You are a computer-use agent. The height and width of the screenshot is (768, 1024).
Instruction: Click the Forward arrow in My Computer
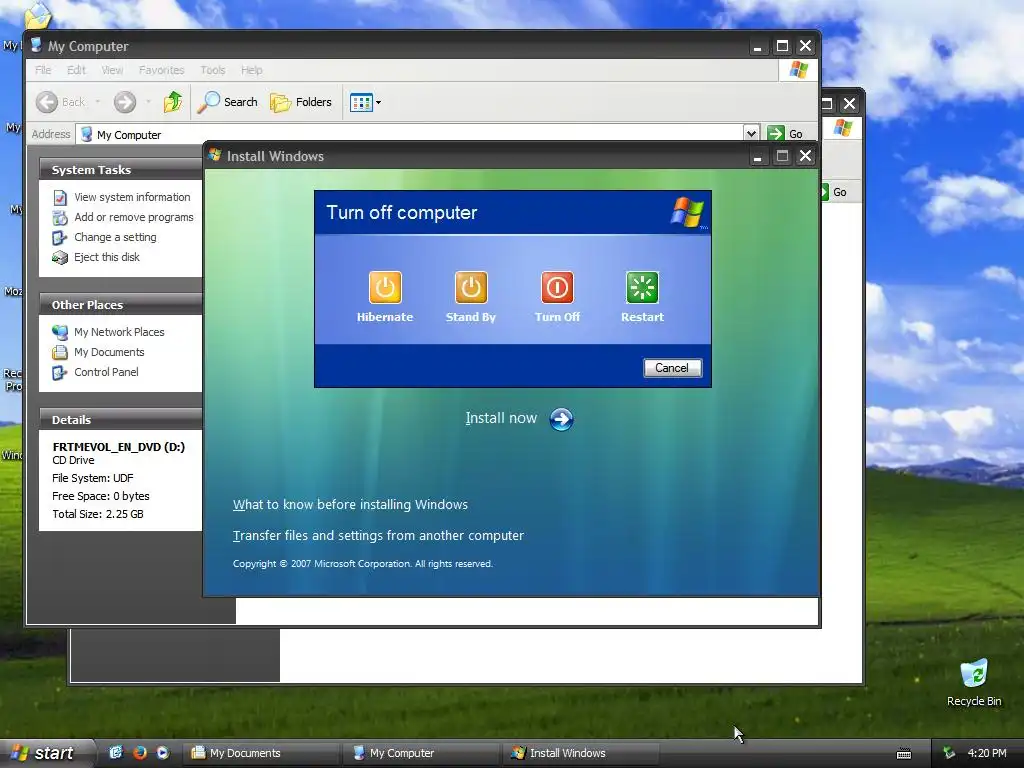click(125, 102)
